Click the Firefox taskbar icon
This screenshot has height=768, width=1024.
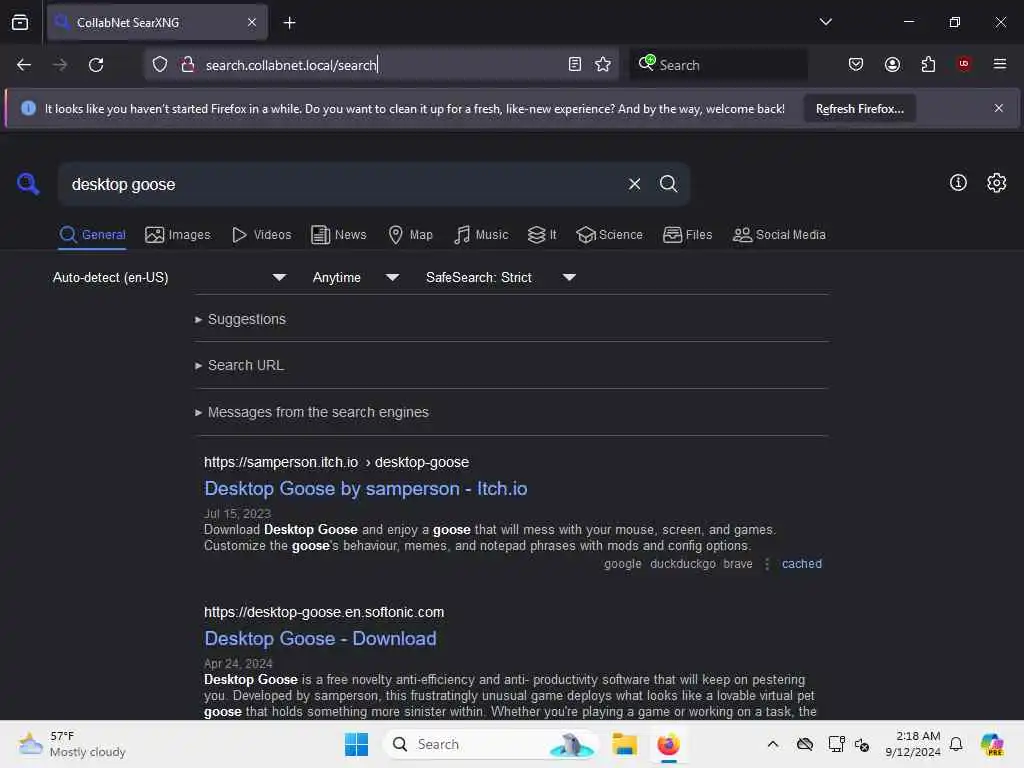coord(668,744)
